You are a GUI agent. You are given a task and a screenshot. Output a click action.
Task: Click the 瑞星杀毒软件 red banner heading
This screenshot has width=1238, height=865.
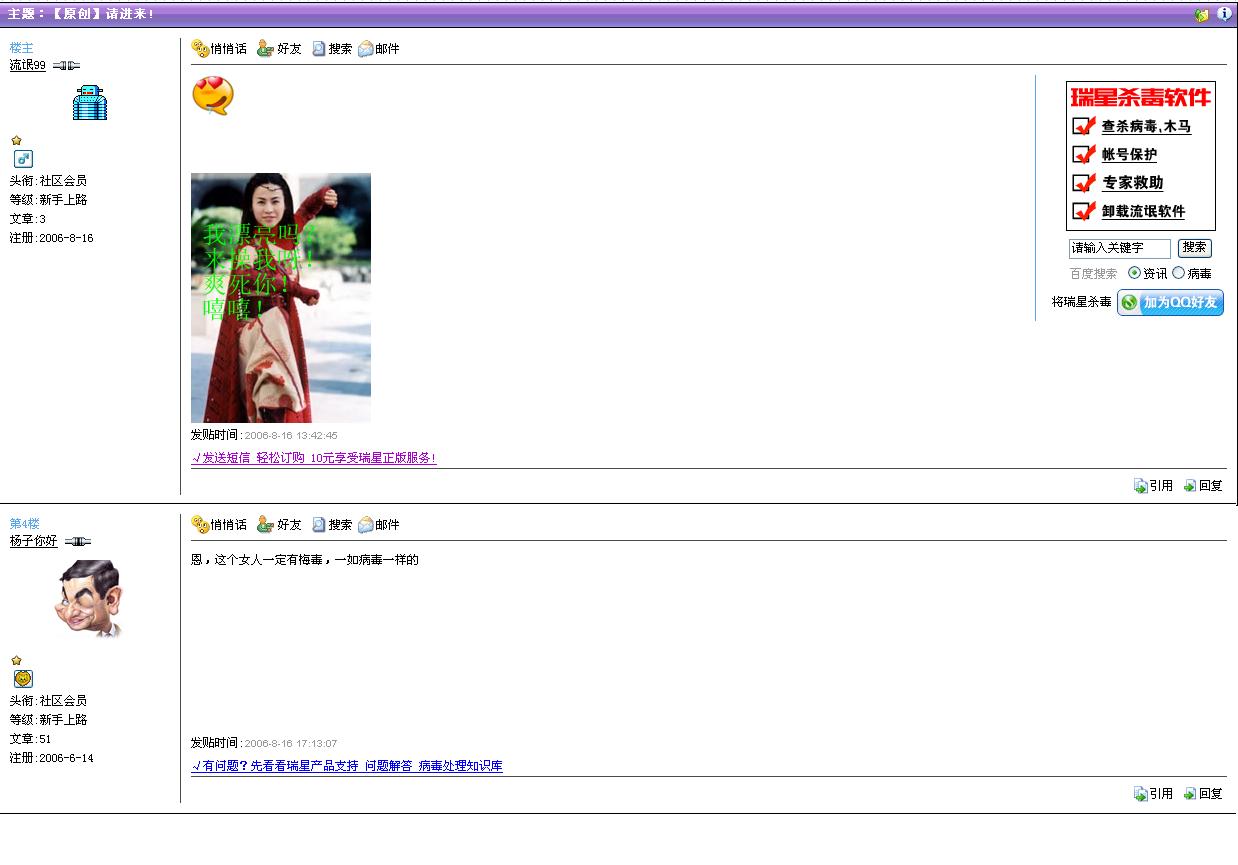1140,97
